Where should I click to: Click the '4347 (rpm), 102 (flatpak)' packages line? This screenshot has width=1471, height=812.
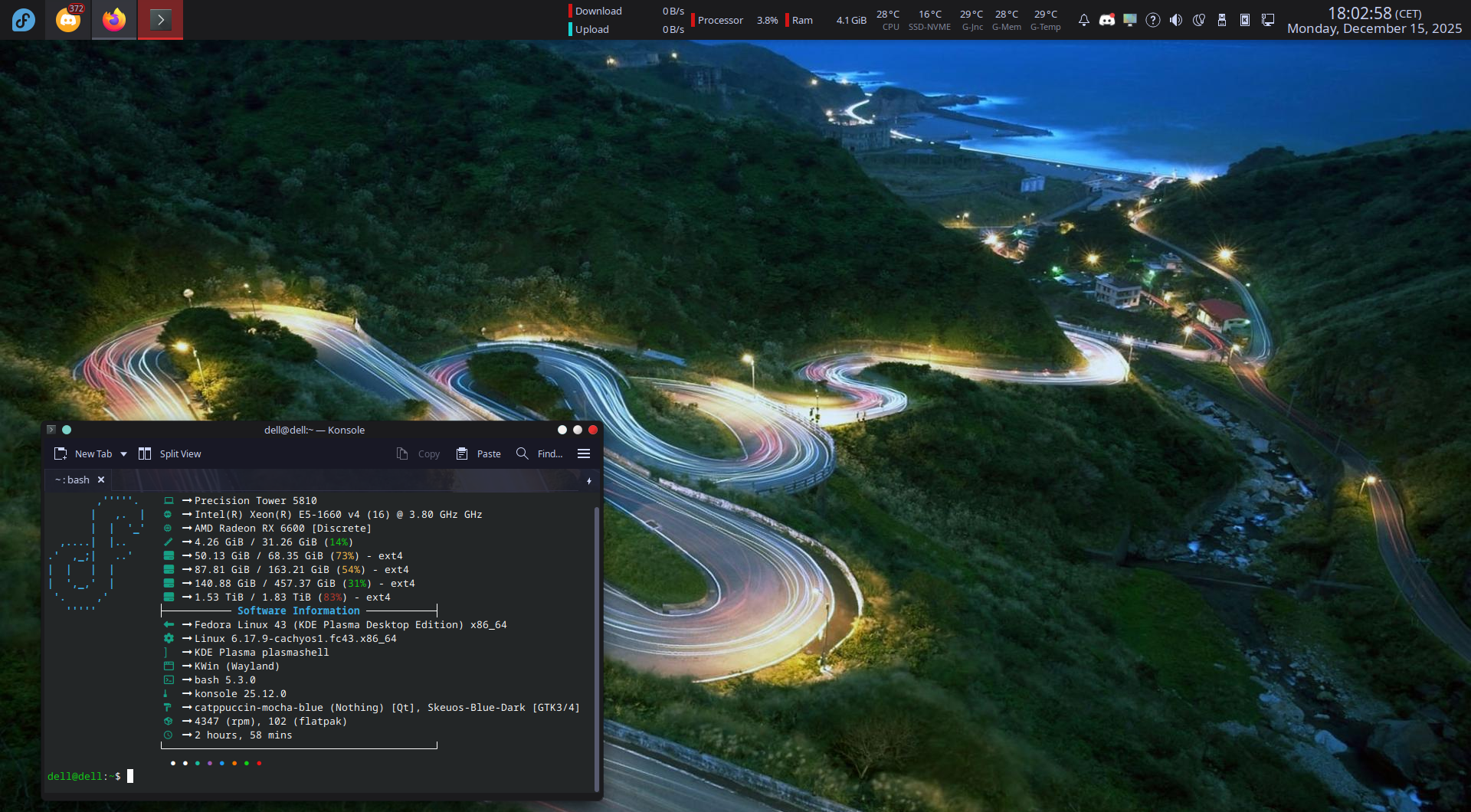click(271, 721)
